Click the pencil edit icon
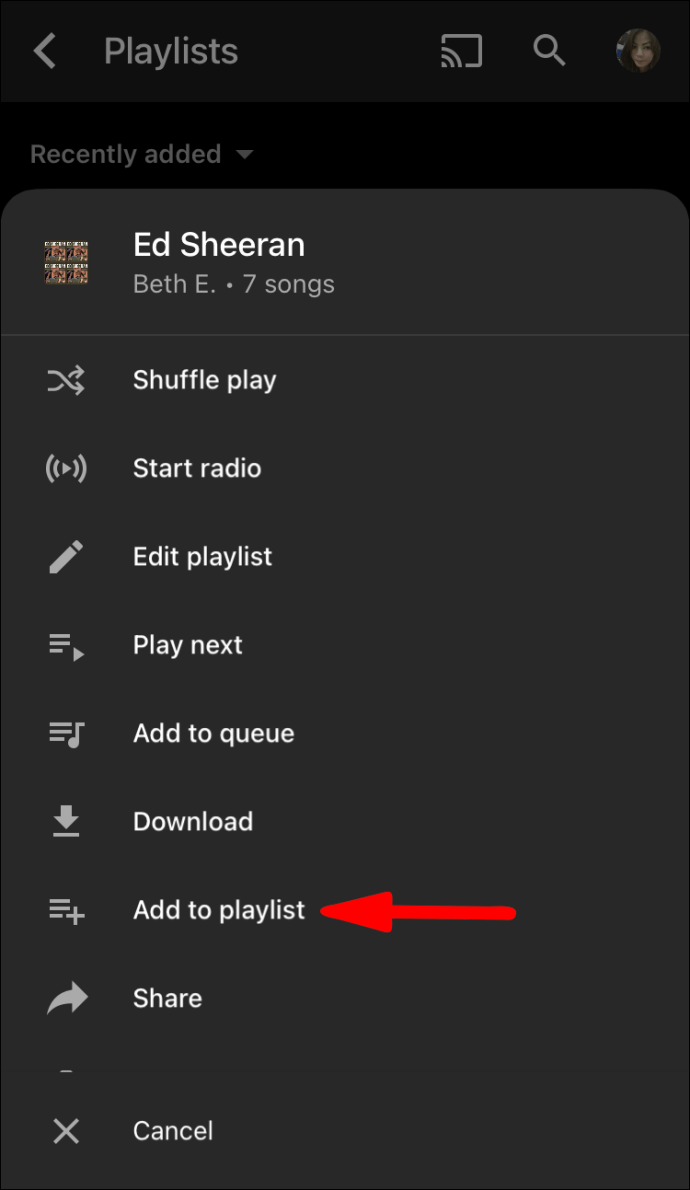Image resolution: width=690 pixels, height=1190 pixels. (x=66, y=557)
